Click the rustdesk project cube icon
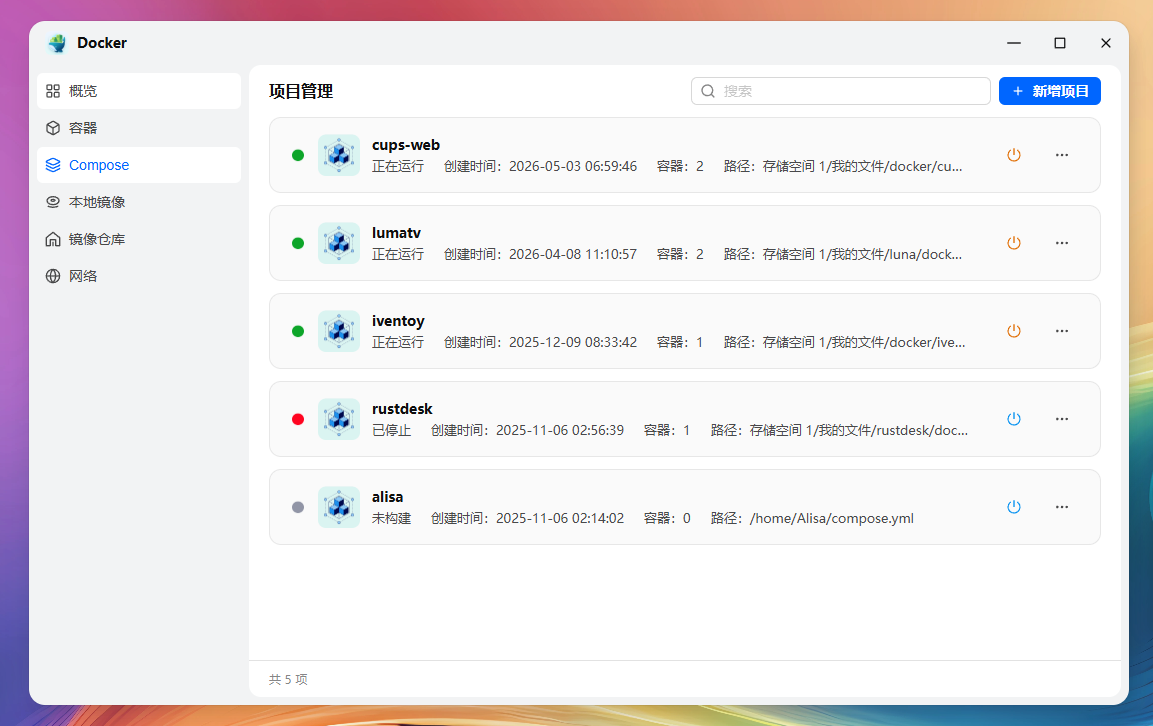The image size is (1153, 726). coord(339,419)
